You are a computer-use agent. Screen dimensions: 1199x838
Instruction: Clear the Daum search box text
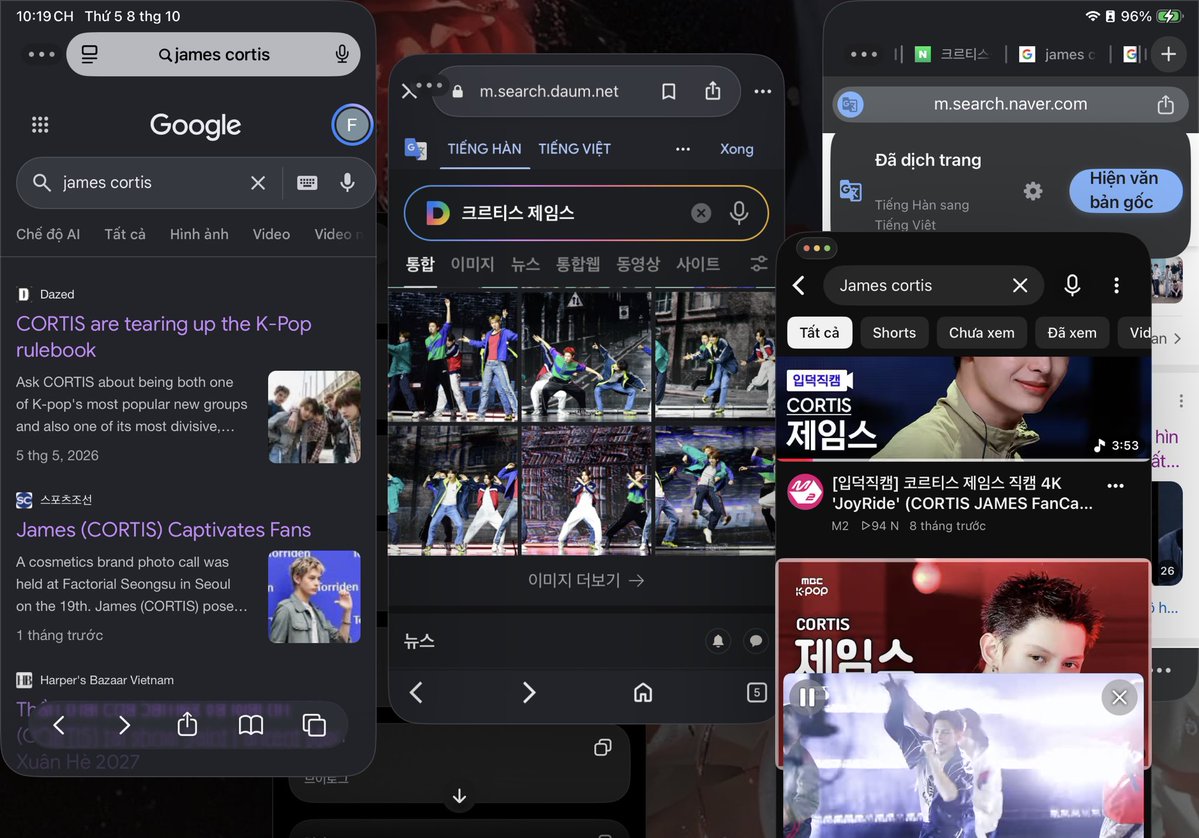(701, 213)
